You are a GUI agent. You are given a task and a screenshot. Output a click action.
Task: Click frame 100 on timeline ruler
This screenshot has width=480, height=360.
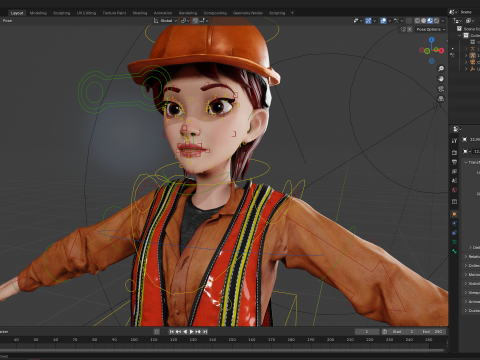[x=134, y=340]
